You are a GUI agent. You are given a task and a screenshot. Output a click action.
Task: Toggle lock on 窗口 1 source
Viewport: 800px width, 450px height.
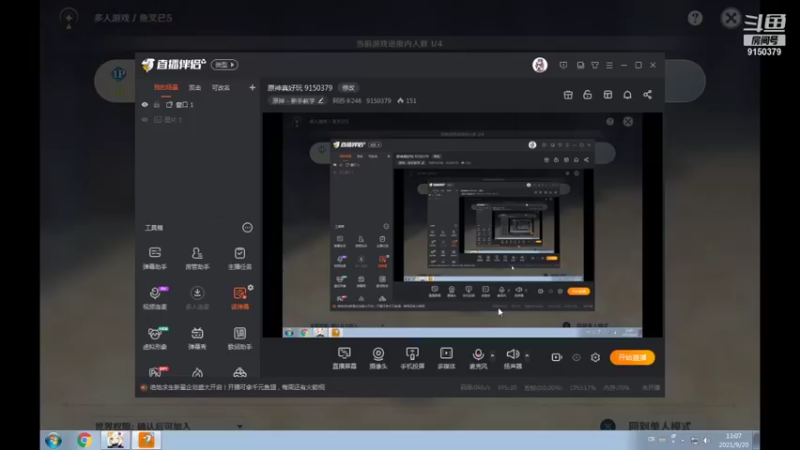pyautogui.click(x=157, y=105)
